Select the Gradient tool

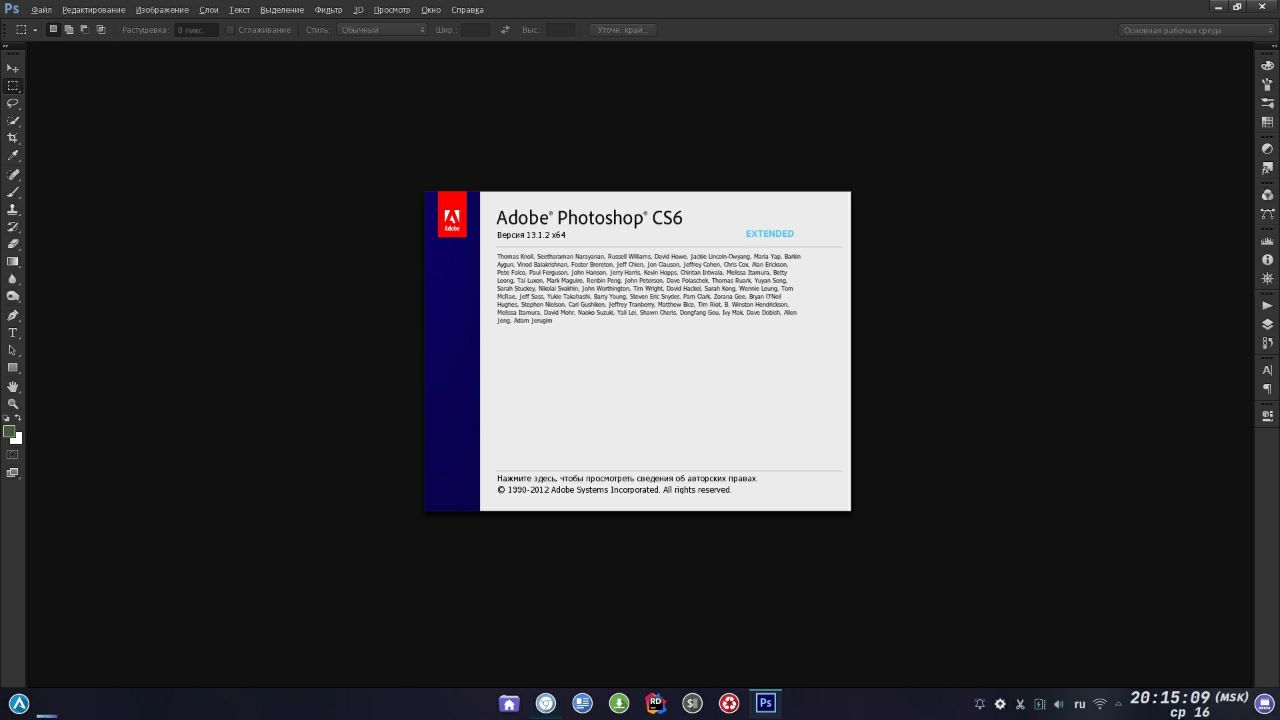(x=13, y=262)
